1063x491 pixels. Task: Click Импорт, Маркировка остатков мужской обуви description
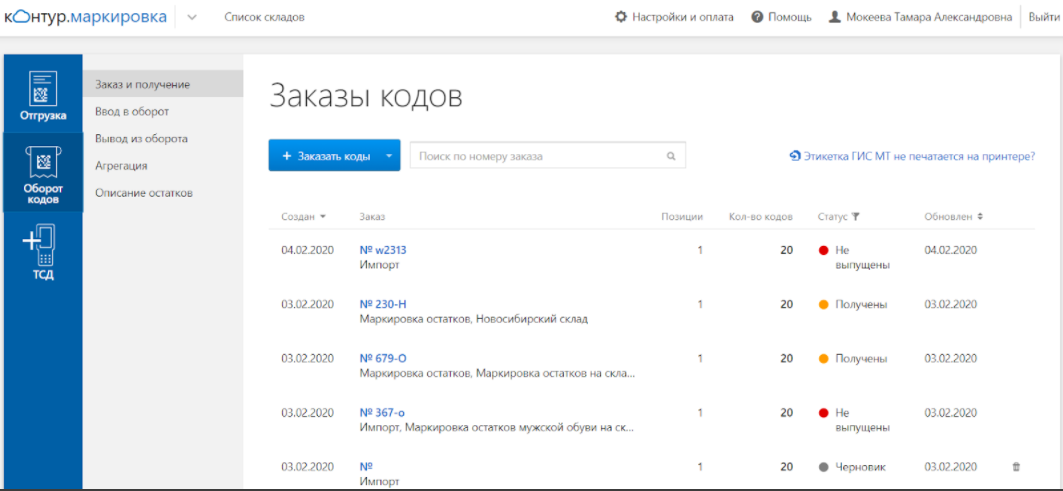click(497, 428)
